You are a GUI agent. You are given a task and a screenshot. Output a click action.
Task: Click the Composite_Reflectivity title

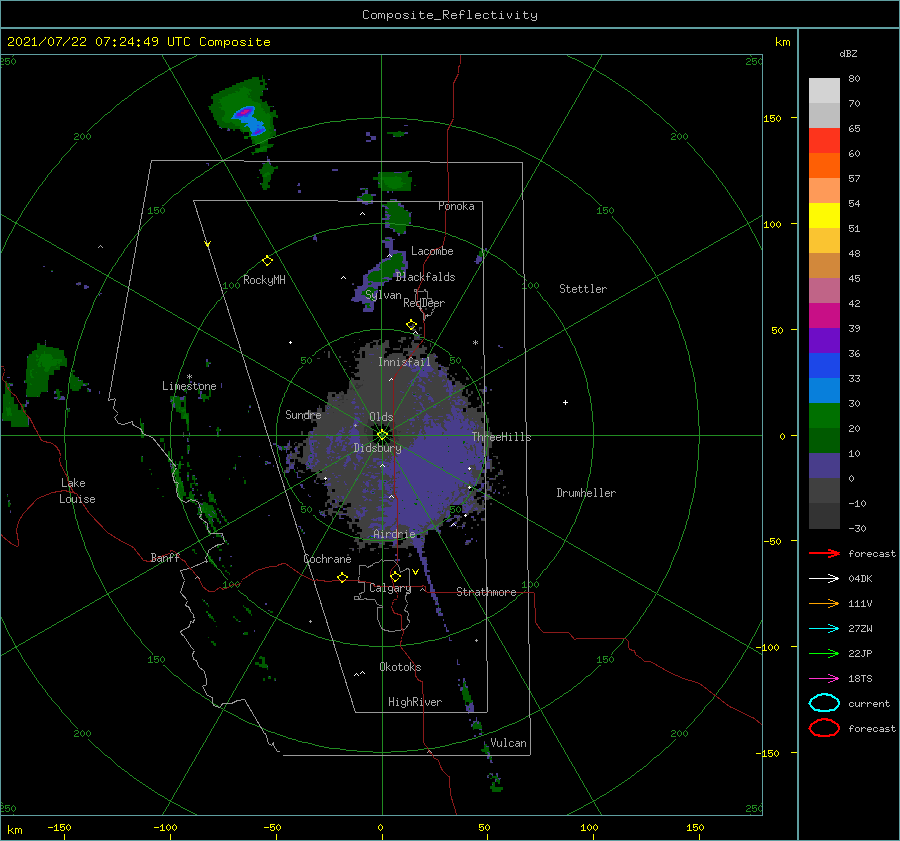tap(449, 15)
